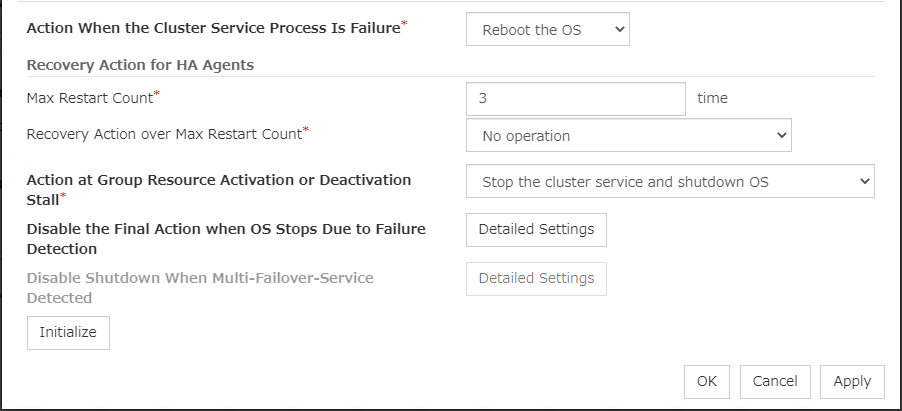Click the Recovery Action over Max Restart Count label
This screenshot has height=411, width=902.
[165, 133]
